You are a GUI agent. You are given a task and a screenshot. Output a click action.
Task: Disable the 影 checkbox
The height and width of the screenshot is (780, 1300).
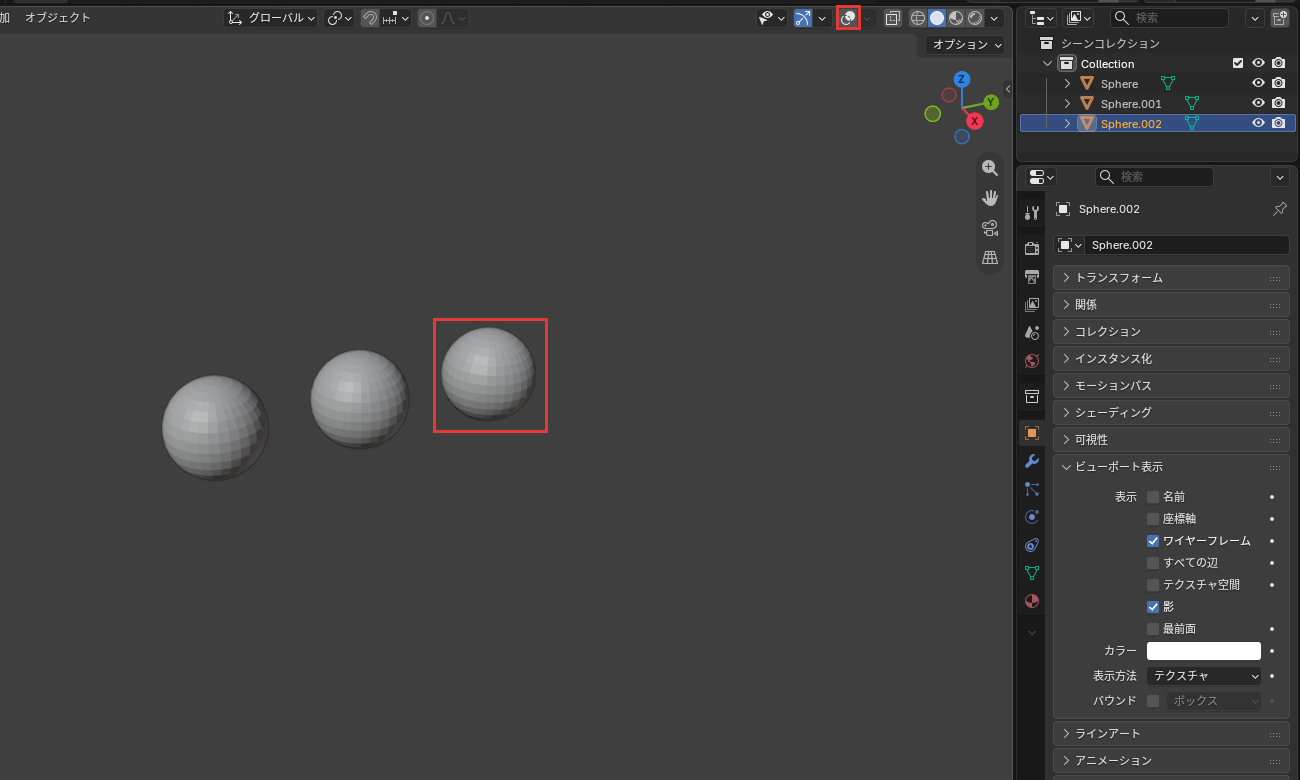(x=1153, y=607)
